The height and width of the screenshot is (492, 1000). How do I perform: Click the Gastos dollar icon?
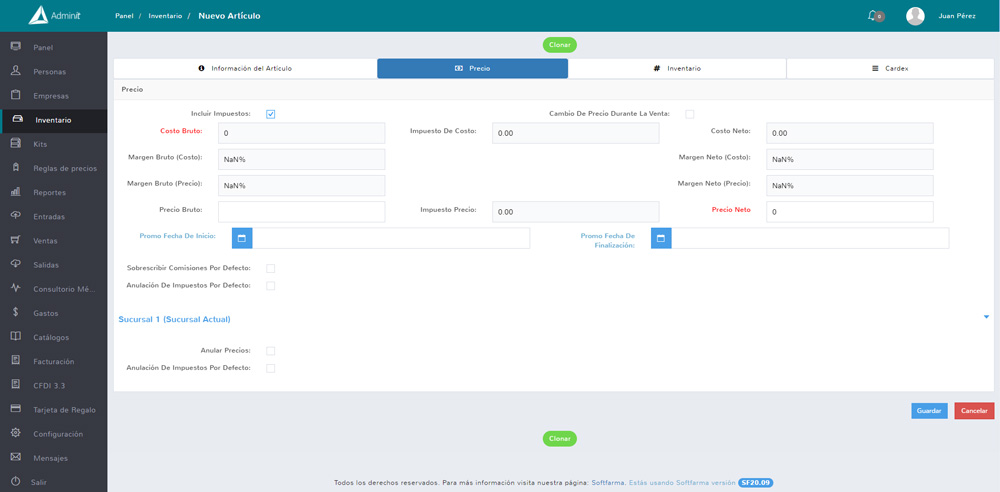pos(16,313)
